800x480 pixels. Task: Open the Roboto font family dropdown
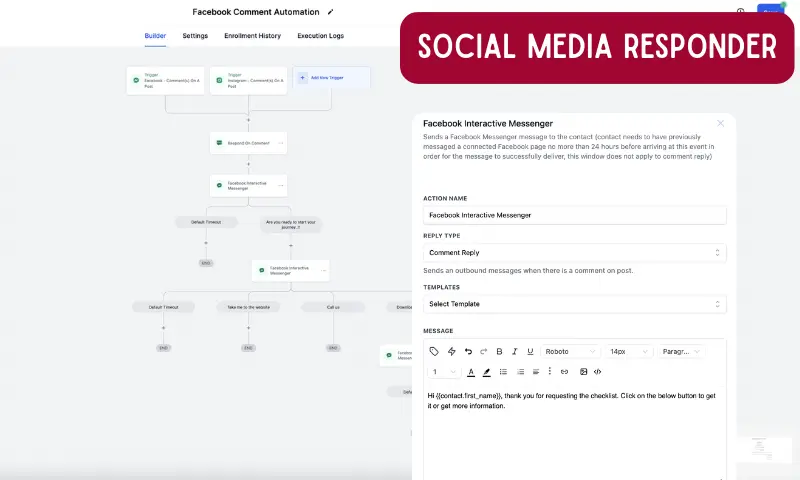pyautogui.click(x=571, y=352)
